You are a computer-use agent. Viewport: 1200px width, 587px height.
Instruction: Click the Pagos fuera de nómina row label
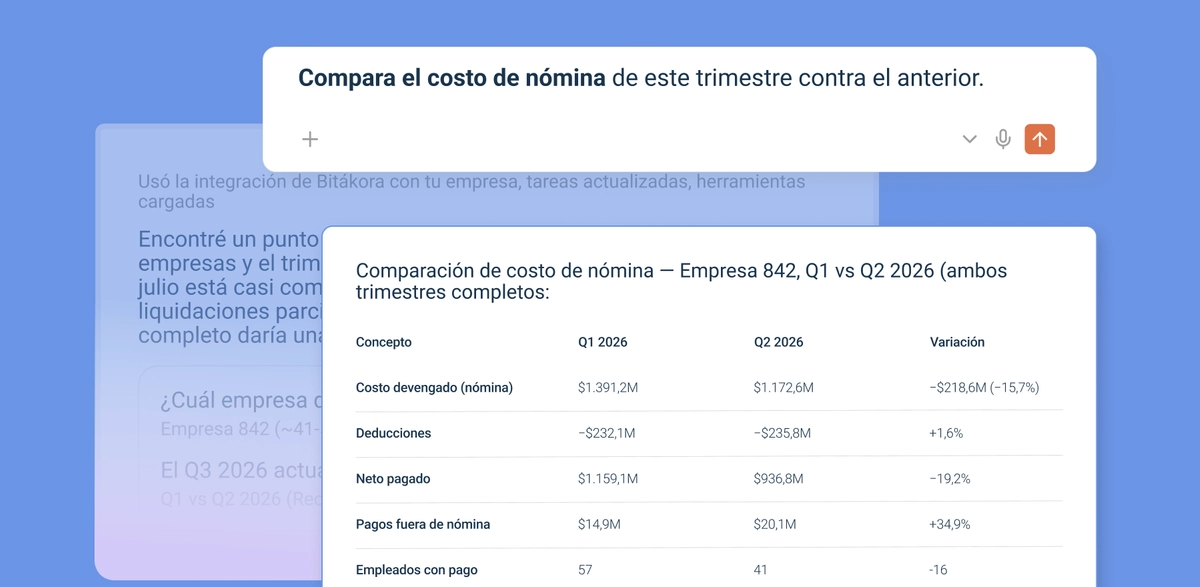coord(423,524)
